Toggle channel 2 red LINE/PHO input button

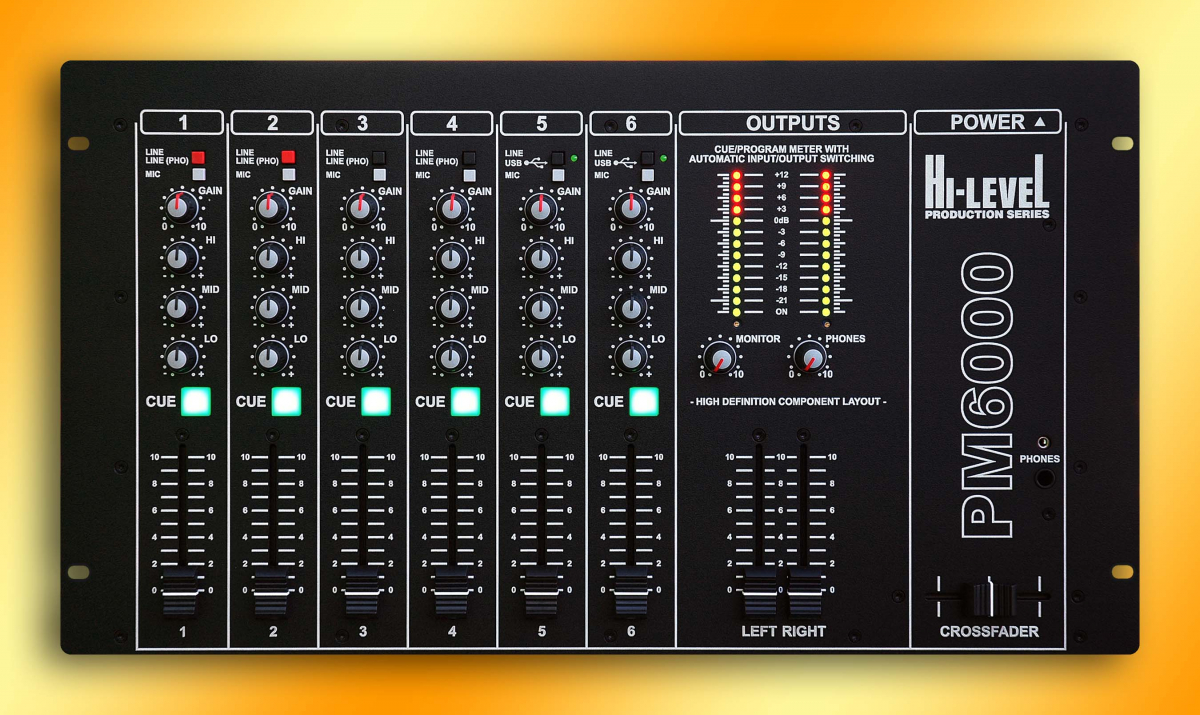pos(288,157)
